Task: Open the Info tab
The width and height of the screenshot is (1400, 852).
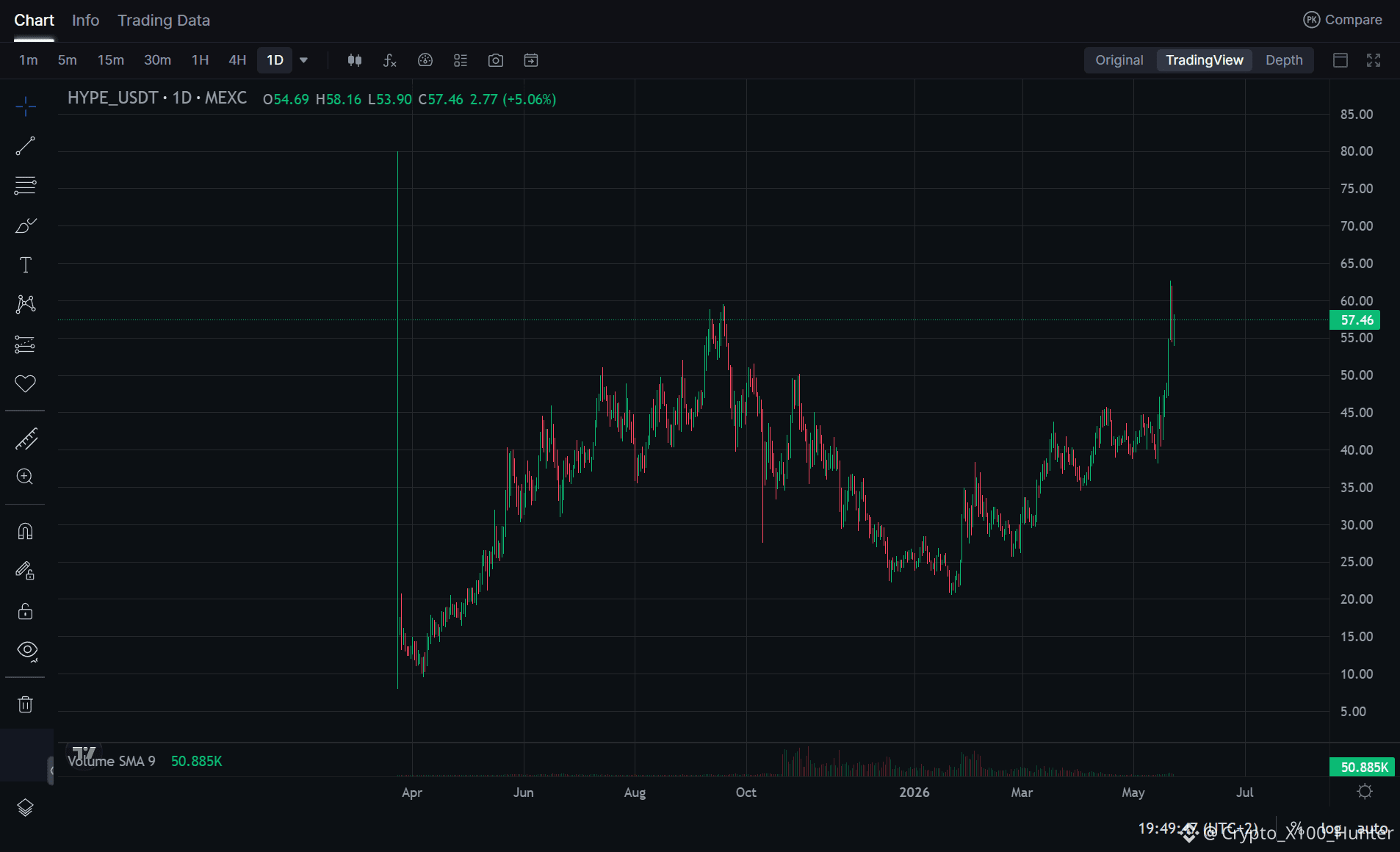Action: [85, 21]
